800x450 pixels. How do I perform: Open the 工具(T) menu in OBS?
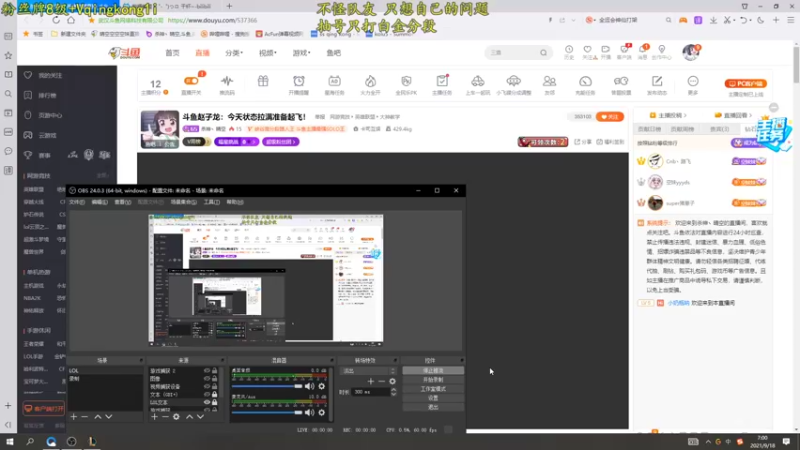212,202
